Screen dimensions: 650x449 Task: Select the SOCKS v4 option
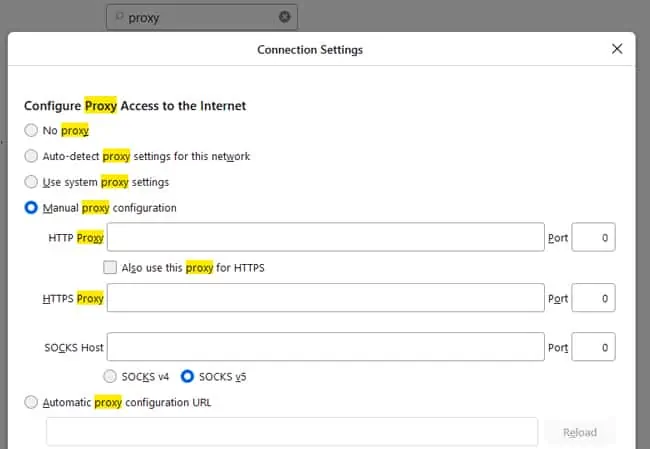click(x=110, y=376)
